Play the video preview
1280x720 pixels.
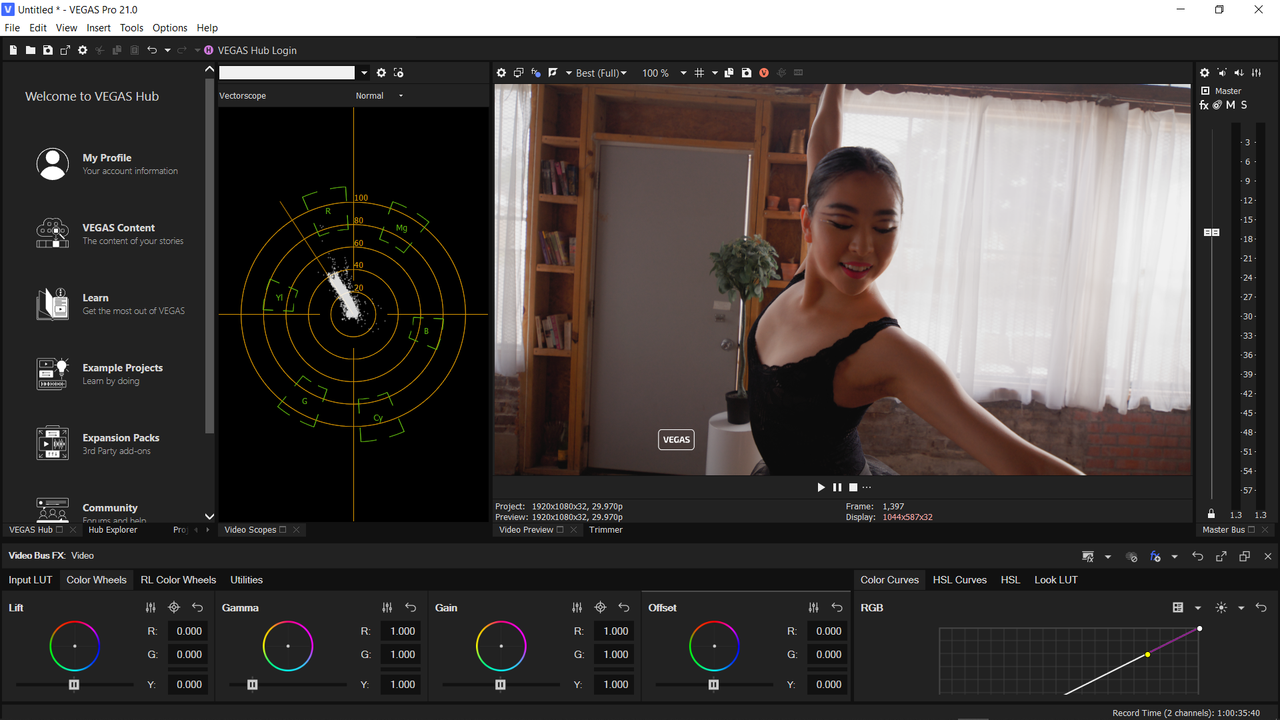pyautogui.click(x=821, y=487)
